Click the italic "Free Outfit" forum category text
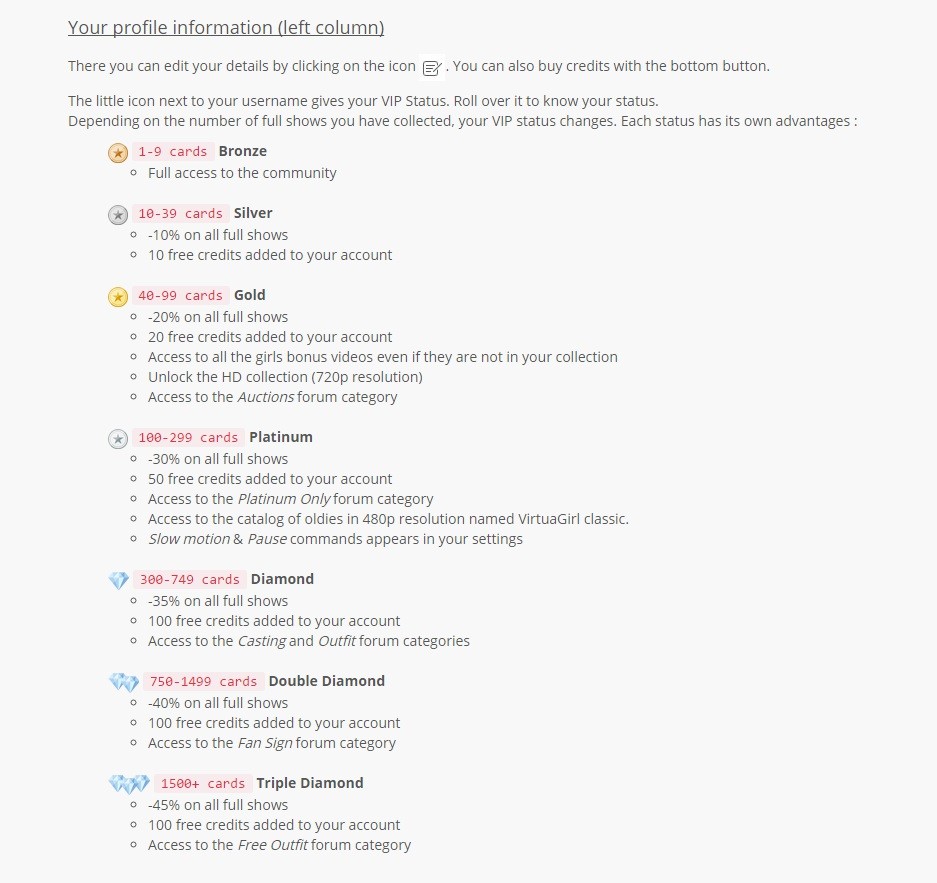Viewport: 937px width, 883px height. tap(272, 845)
